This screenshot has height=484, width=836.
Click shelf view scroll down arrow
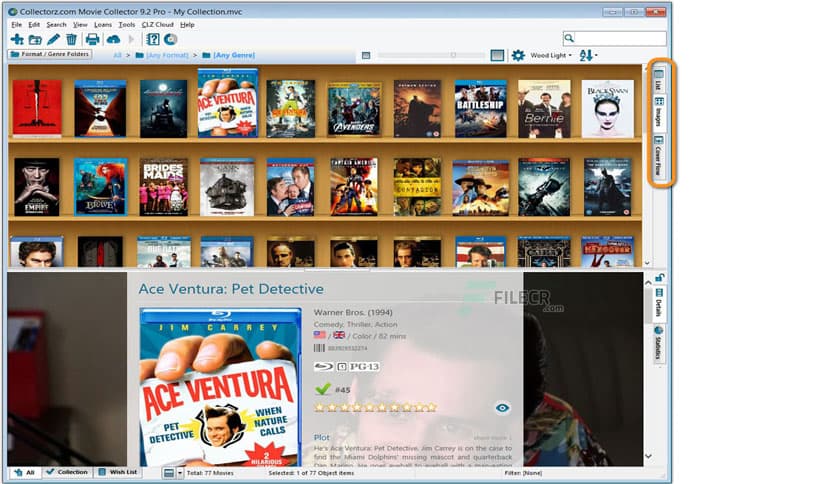coord(647,263)
